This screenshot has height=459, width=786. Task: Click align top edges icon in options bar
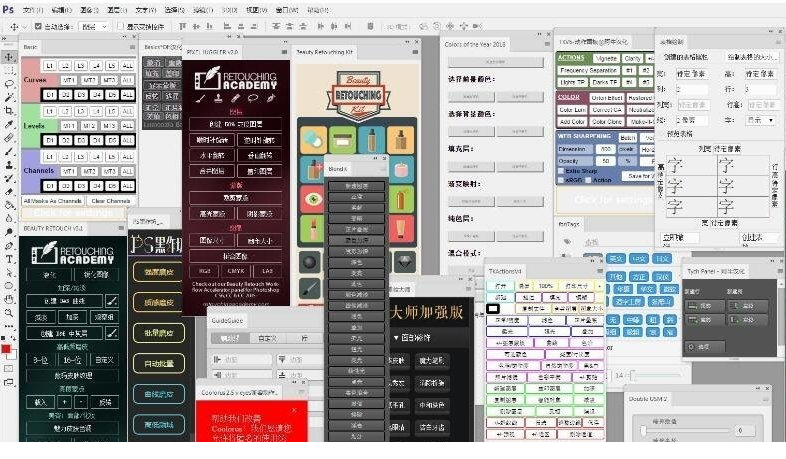click(182, 26)
